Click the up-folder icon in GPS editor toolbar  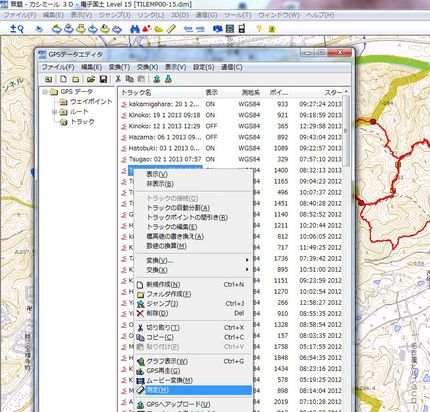click(x=49, y=79)
